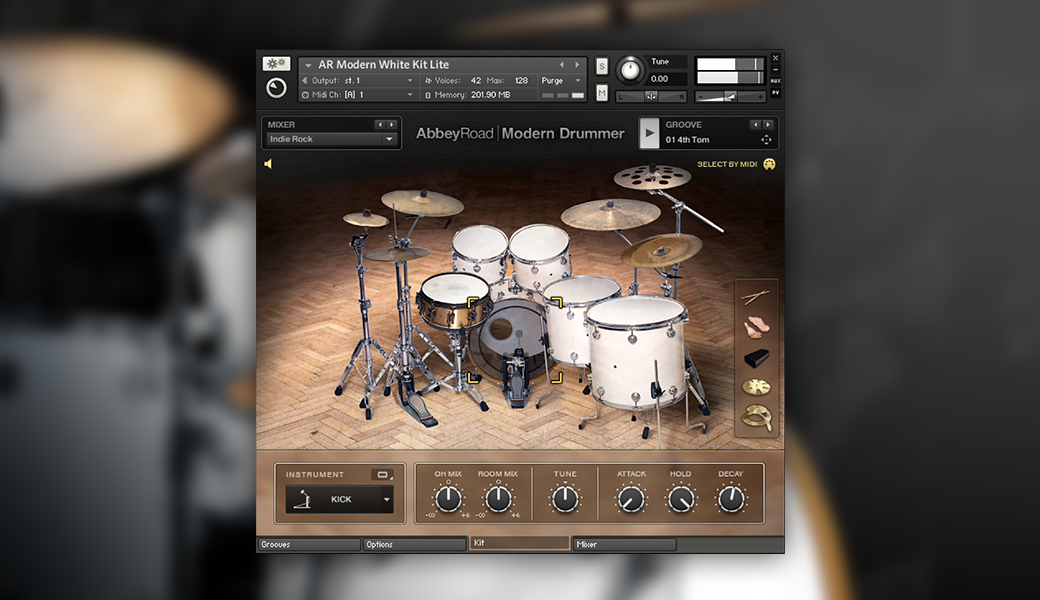The height and width of the screenshot is (600, 1040).
Task: Go to next instrument preset arrow
Action: click(577, 64)
